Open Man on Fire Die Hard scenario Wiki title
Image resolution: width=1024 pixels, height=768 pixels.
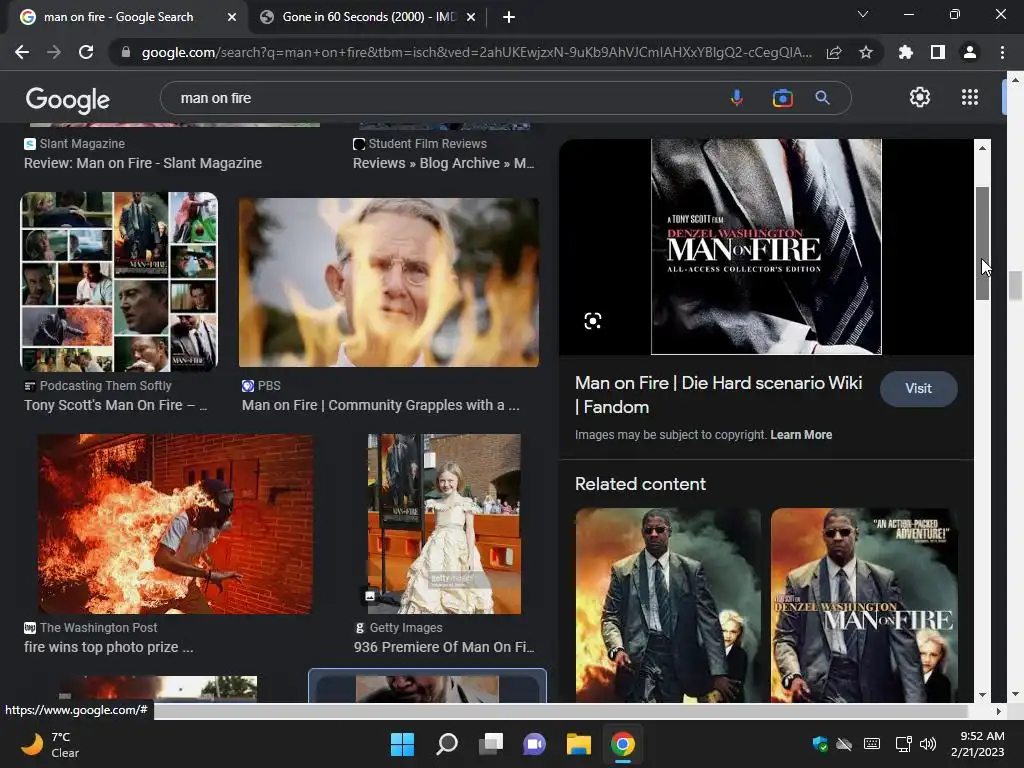(x=718, y=394)
